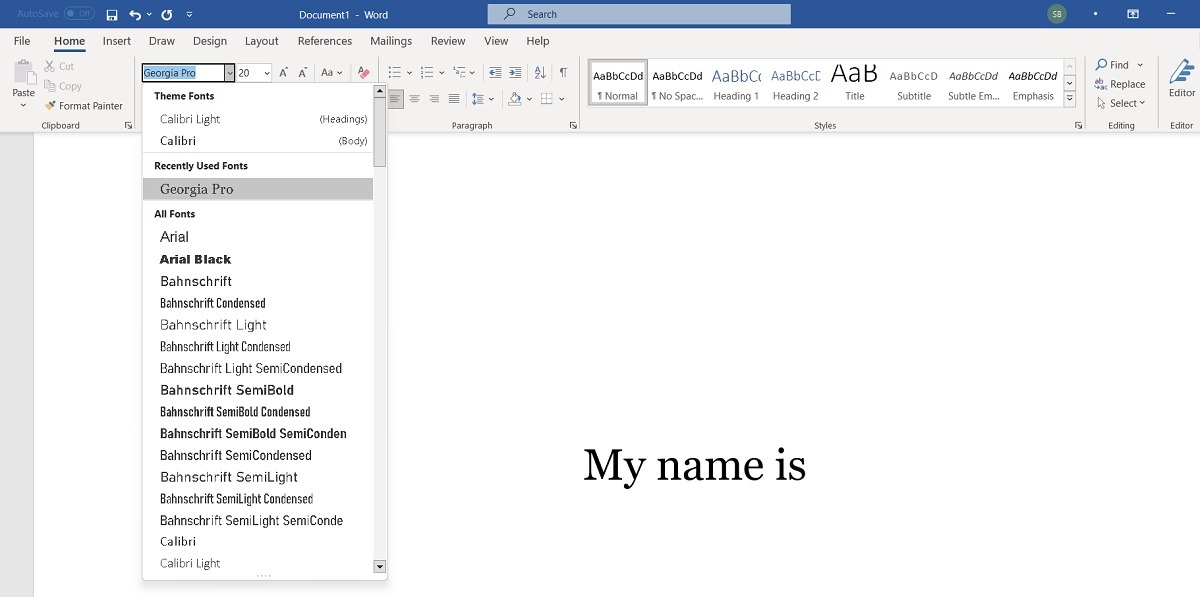Center align the text
This screenshot has width=1200, height=597.
[x=414, y=97]
